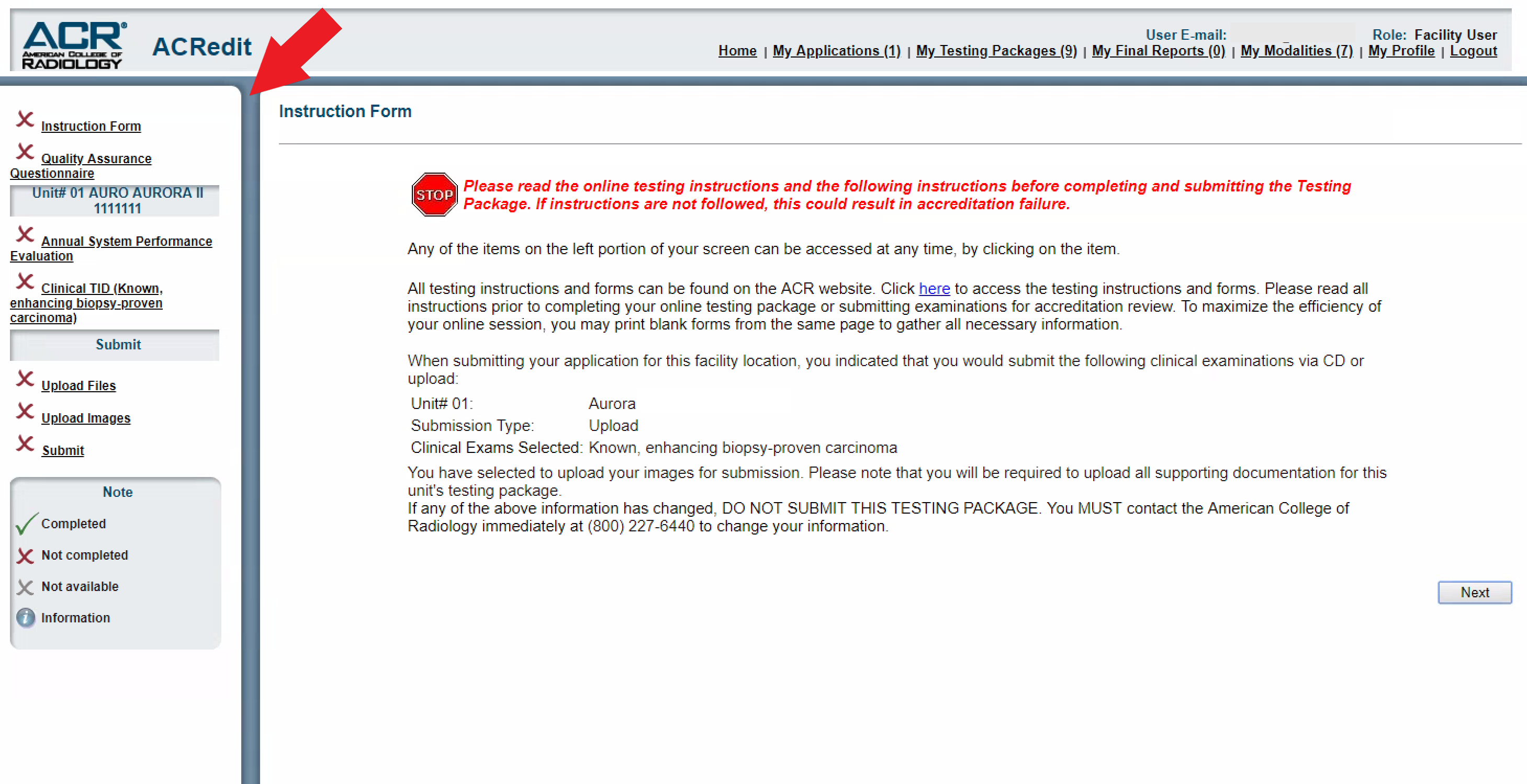Open My Testing Packages (9) menu
The height and width of the screenshot is (784, 1527).
pyautogui.click(x=996, y=51)
